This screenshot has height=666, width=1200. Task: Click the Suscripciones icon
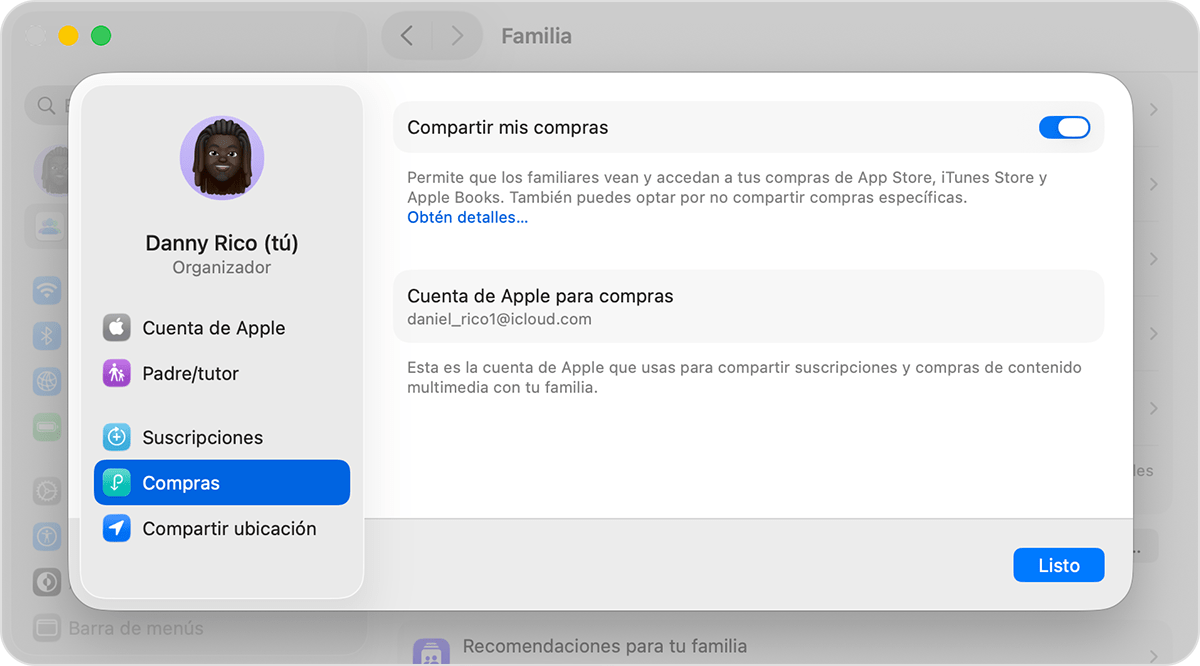coord(117,437)
